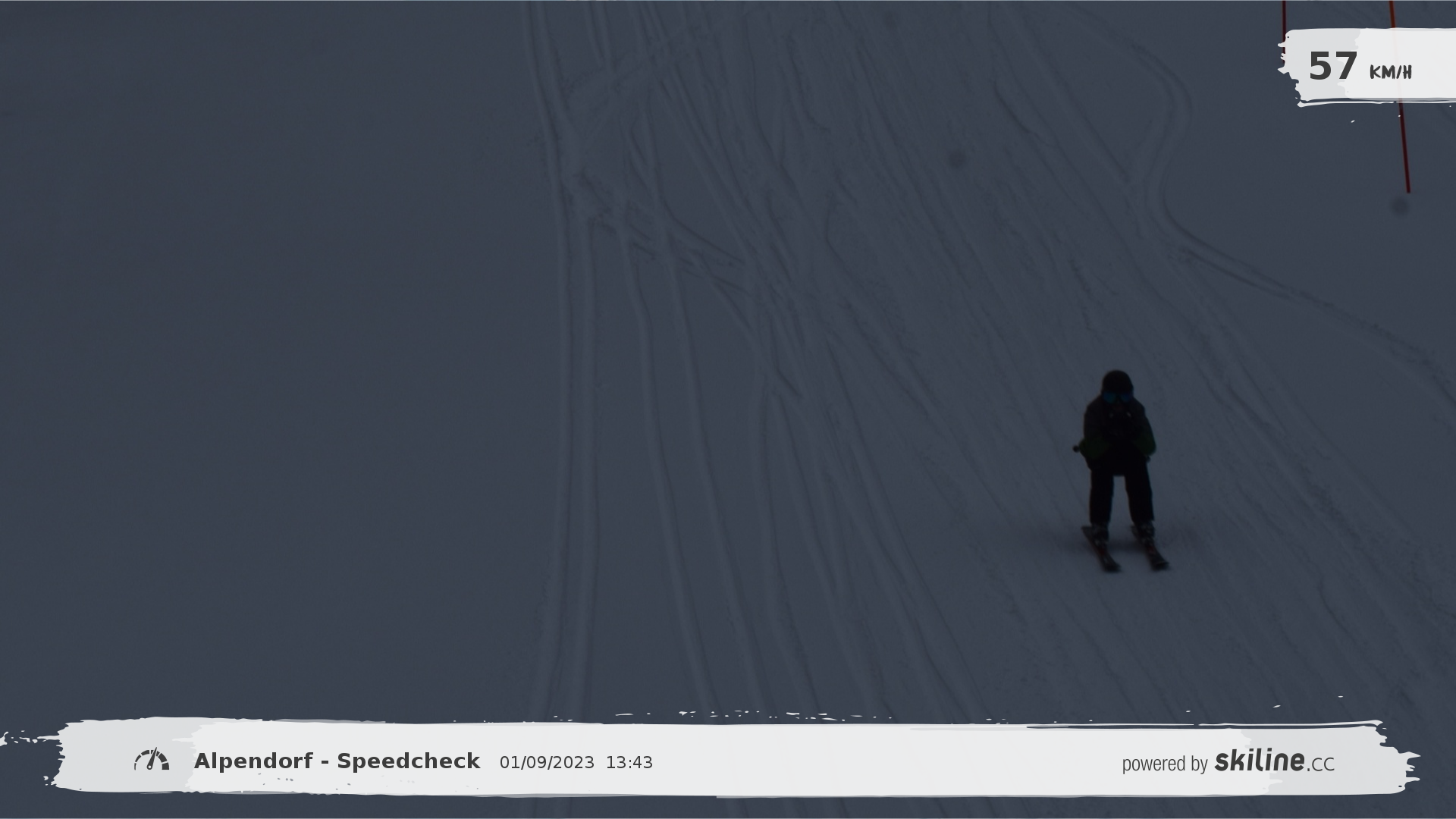The image size is (1456, 819).
Task: Click the Alpendorf - Speedcheck title text
Action: click(x=337, y=761)
